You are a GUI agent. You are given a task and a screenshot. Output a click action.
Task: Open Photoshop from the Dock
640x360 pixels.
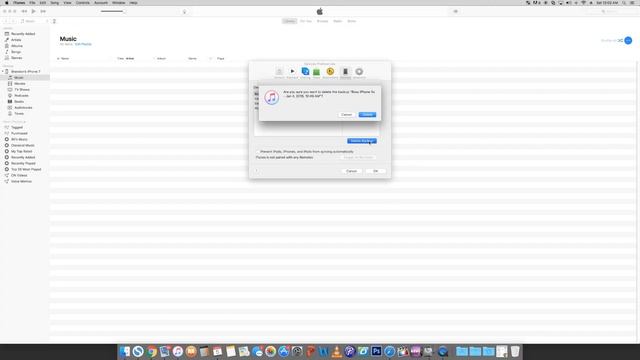tap(376, 351)
